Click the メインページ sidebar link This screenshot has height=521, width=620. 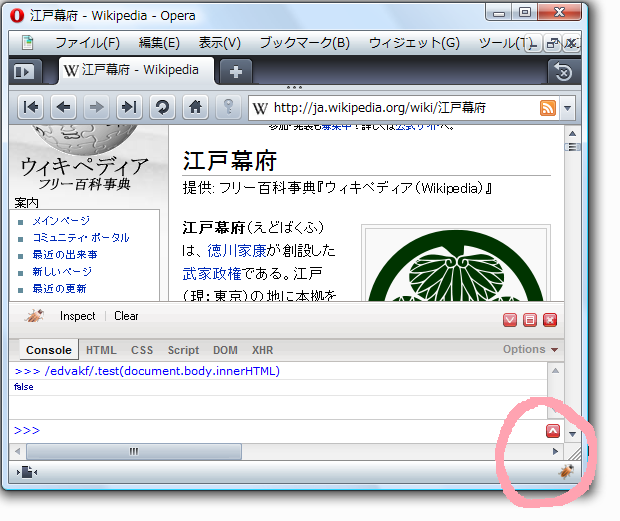tap(61, 221)
